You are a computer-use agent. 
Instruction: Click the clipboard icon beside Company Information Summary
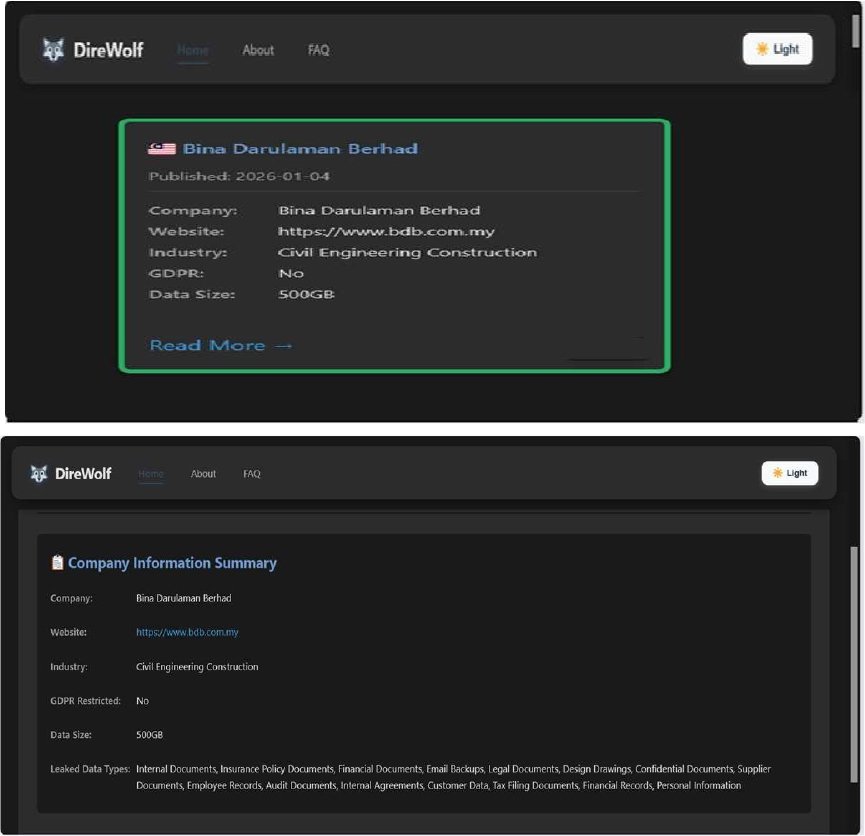click(x=58, y=563)
